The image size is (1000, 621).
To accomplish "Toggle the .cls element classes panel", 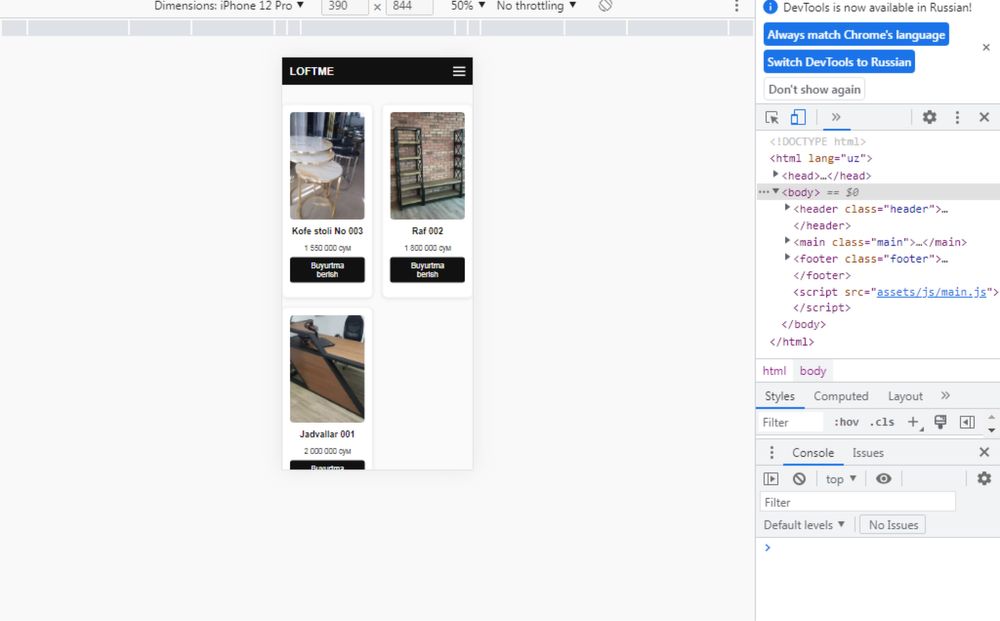I will [x=881, y=422].
